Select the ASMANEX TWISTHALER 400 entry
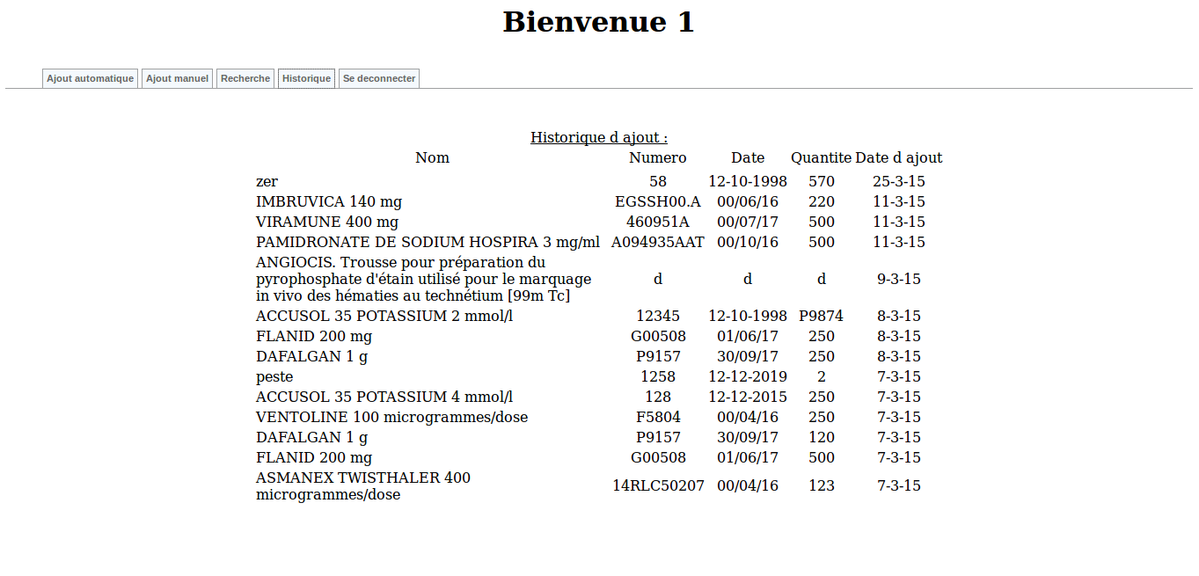The height and width of the screenshot is (576, 1199). (363, 486)
